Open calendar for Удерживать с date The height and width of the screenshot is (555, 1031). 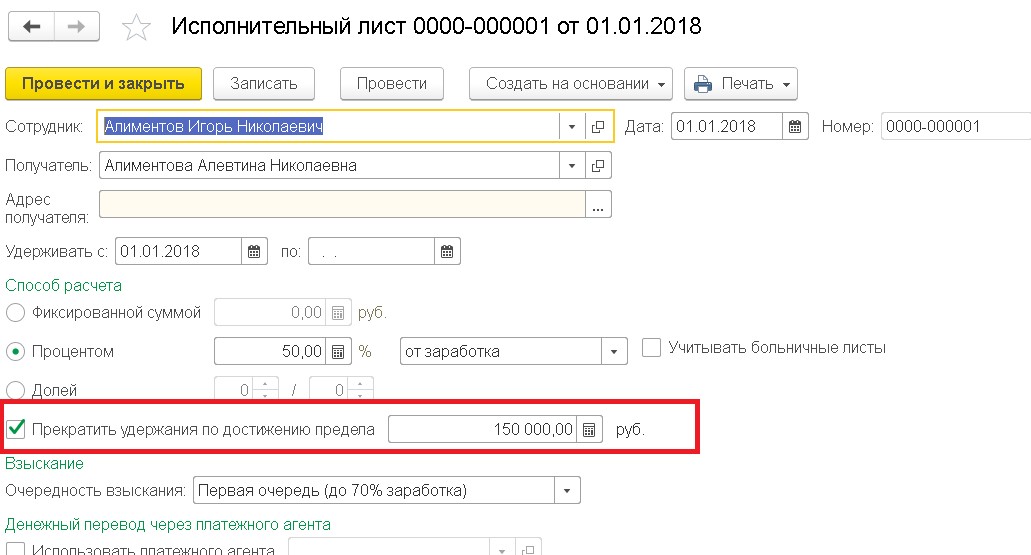pos(254,251)
